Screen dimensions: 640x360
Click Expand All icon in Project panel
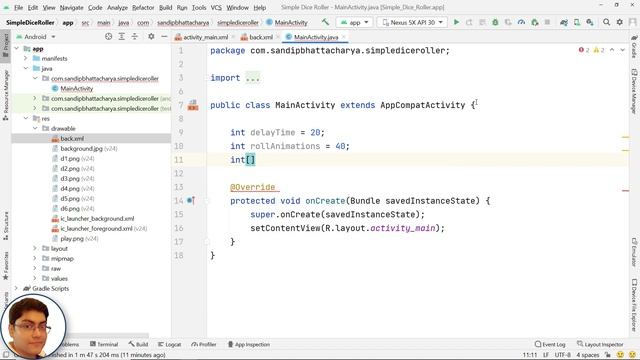click(122, 37)
